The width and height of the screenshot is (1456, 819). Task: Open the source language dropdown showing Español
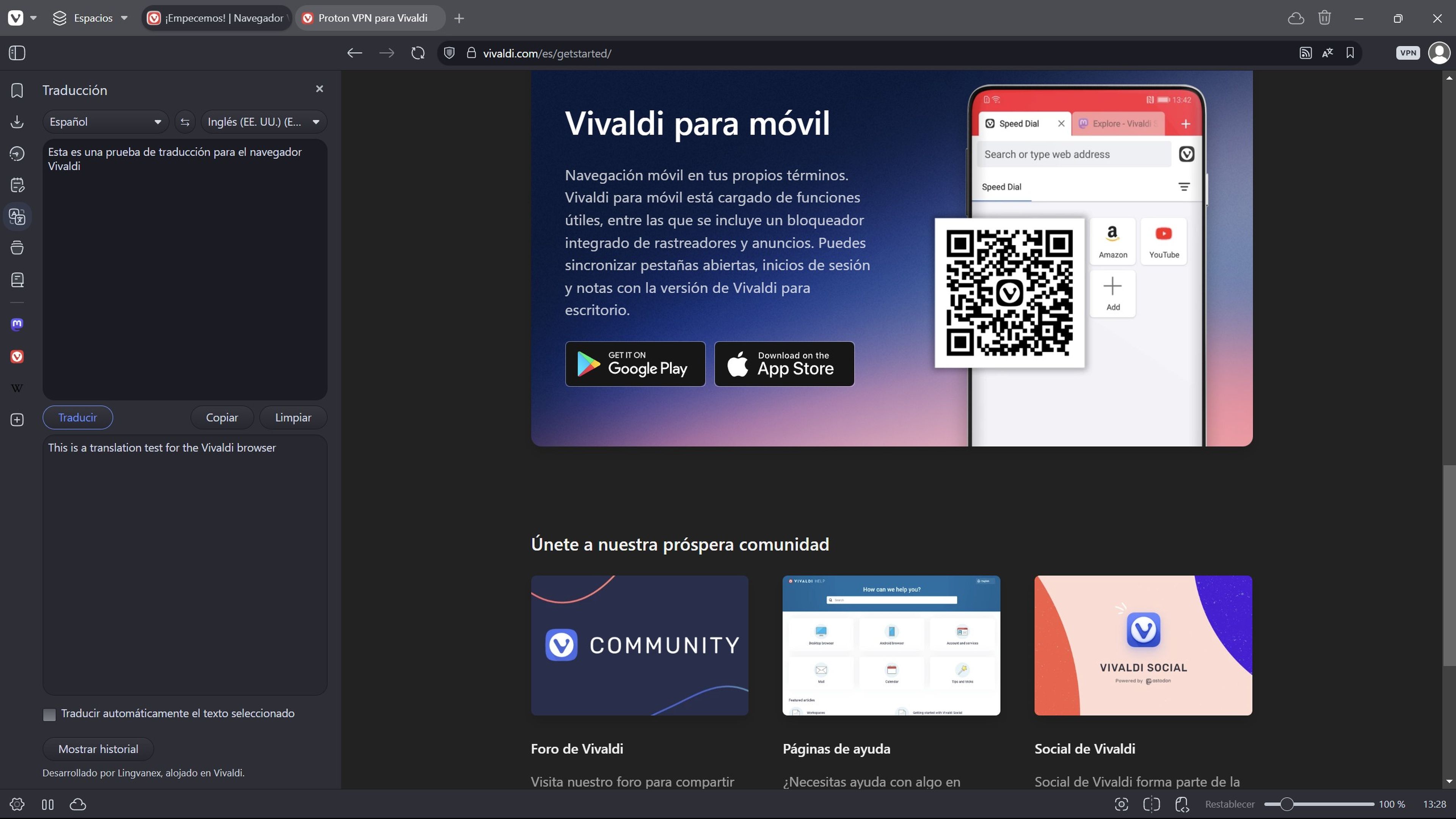pyautogui.click(x=105, y=121)
